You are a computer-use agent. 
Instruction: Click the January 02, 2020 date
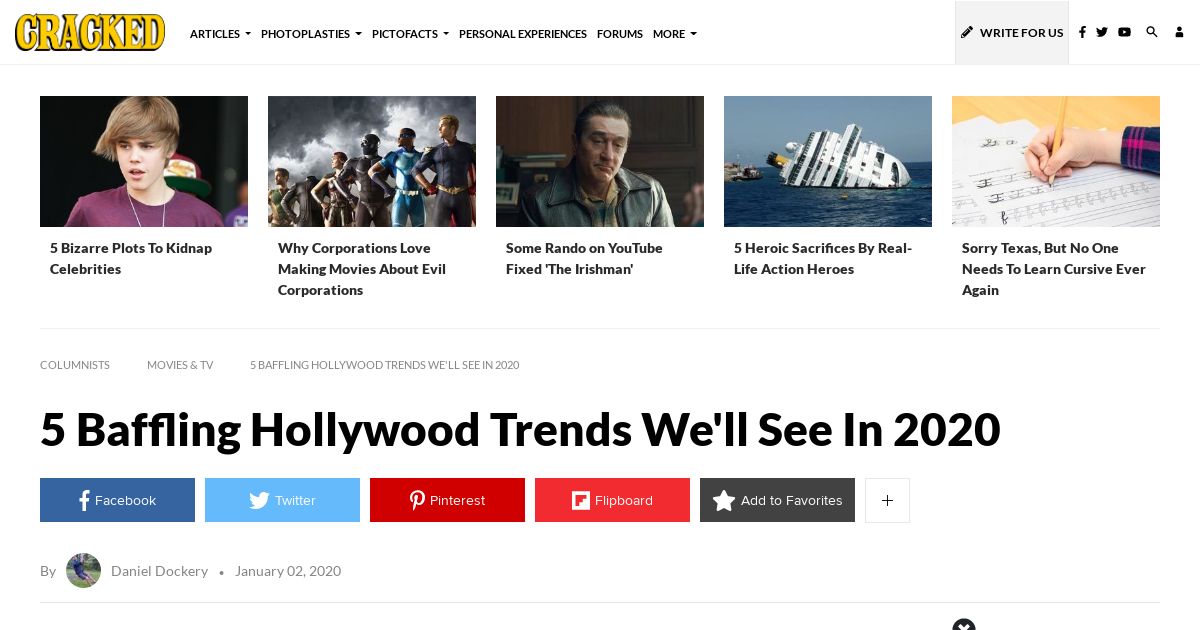288,571
